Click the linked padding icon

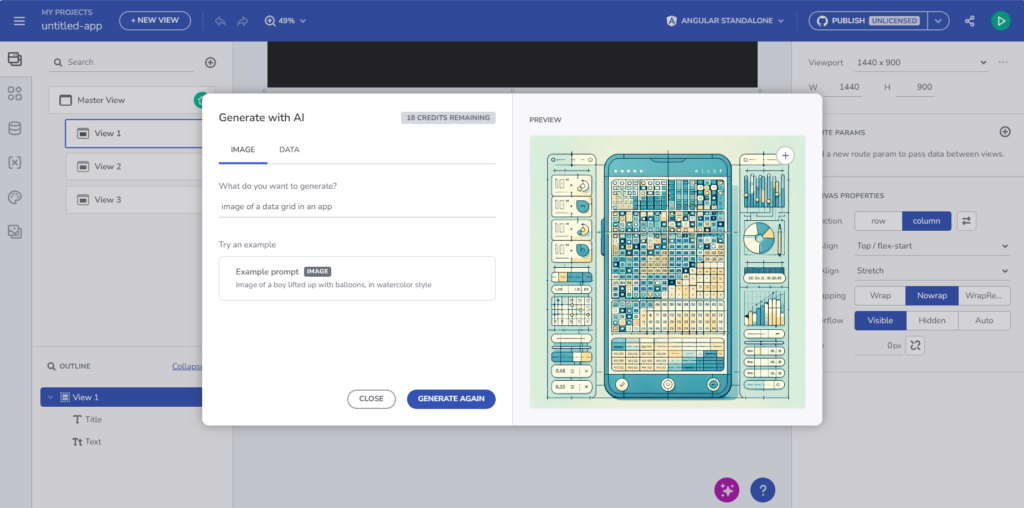pyautogui.click(x=915, y=345)
